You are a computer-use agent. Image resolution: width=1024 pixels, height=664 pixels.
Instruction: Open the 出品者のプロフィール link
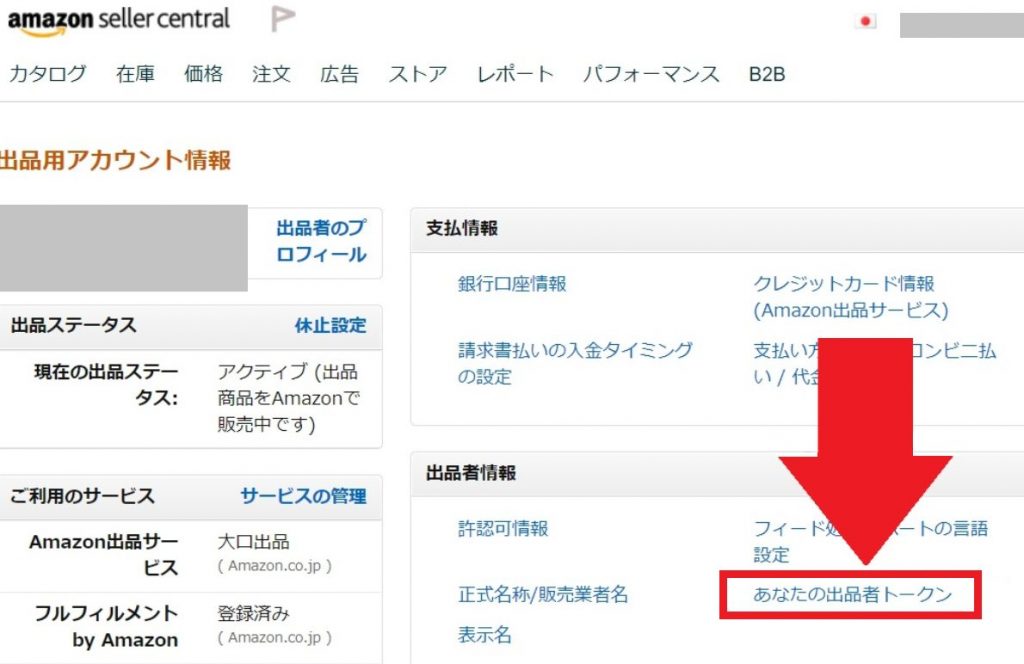point(321,241)
